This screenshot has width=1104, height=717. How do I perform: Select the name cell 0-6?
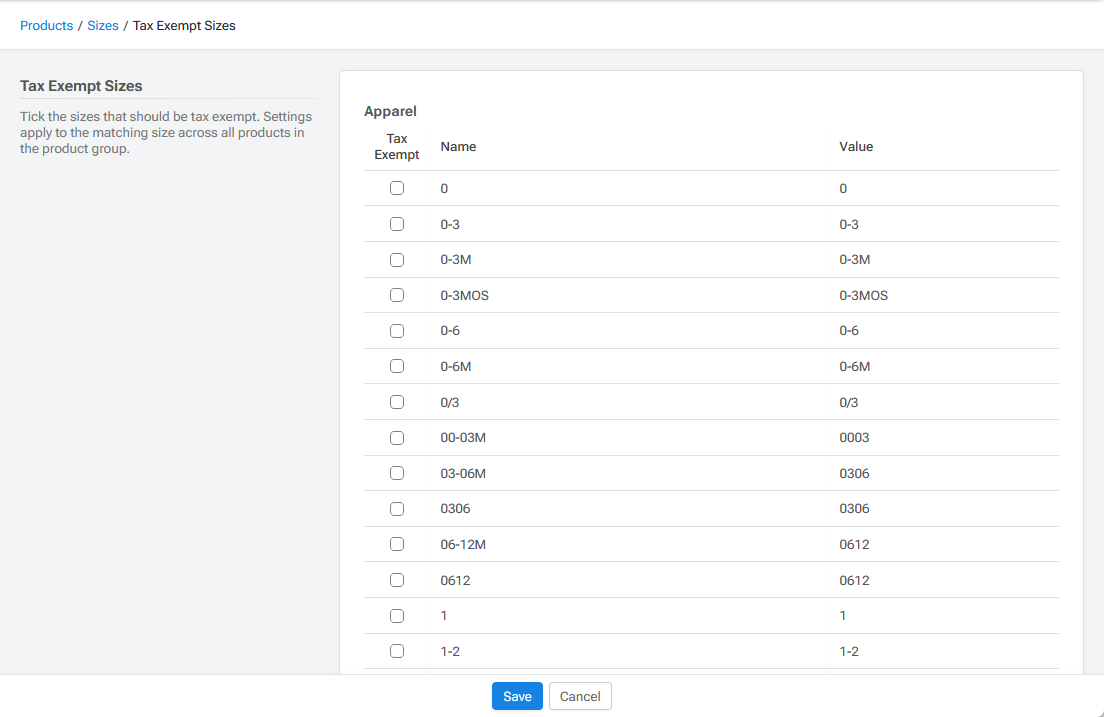(450, 331)
